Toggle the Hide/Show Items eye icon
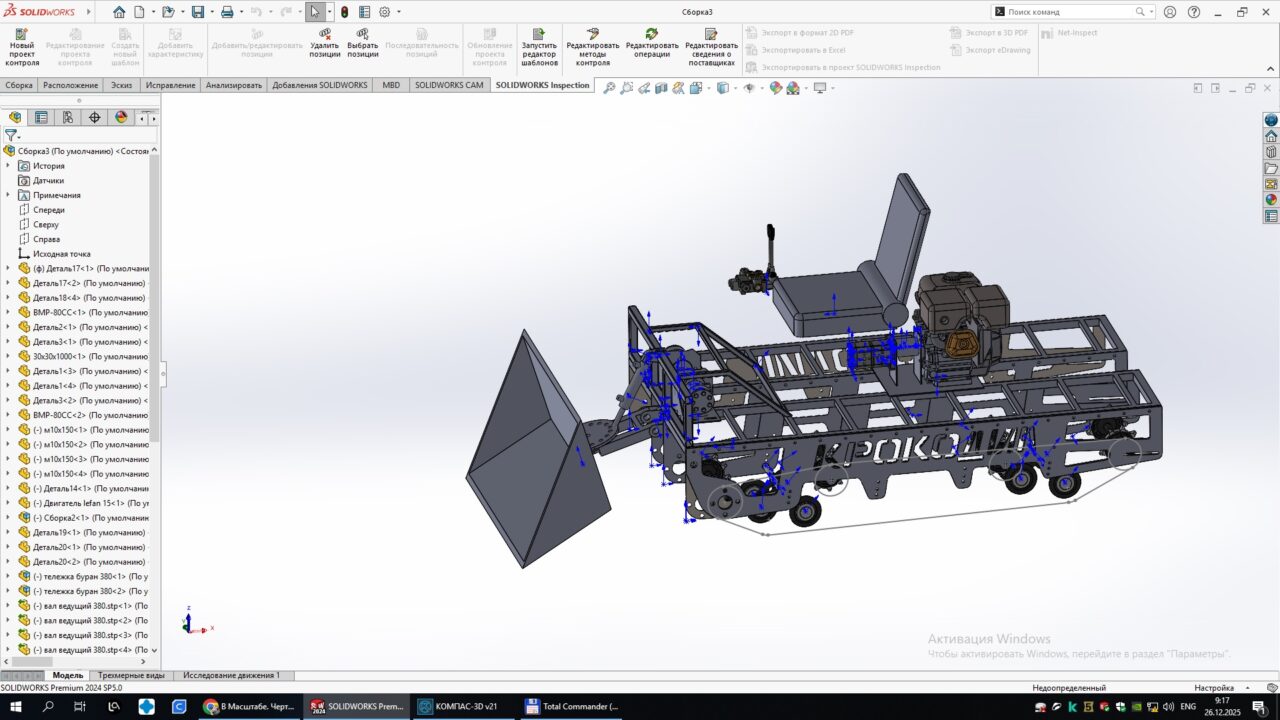The image size is (1280, 720). pos(748,88)
